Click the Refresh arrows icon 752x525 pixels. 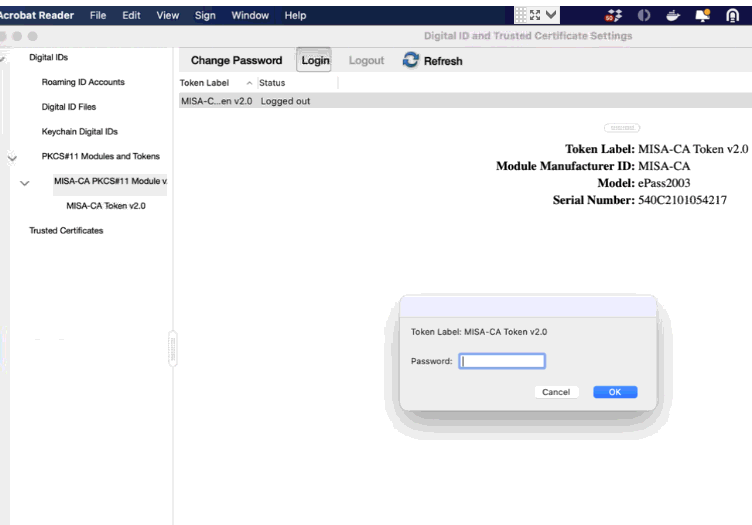(x=411, y=60)
